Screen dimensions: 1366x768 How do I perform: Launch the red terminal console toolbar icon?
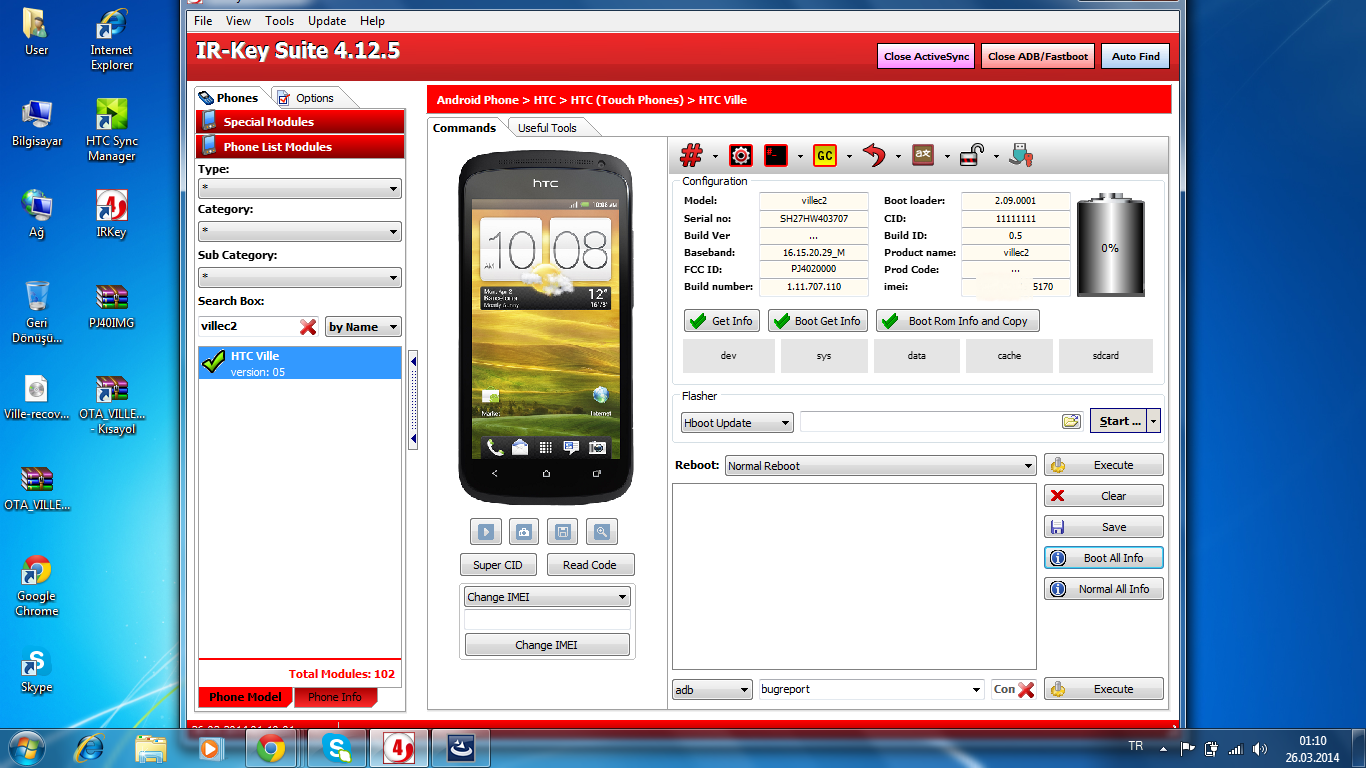point(776,155)
